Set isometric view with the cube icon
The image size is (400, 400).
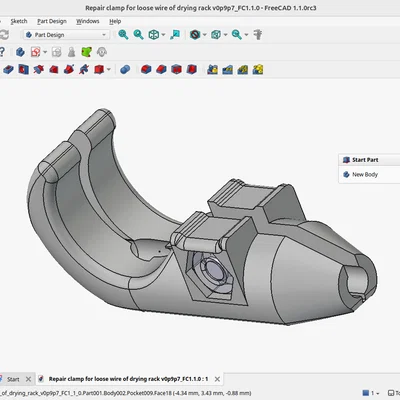coord(154,35)
